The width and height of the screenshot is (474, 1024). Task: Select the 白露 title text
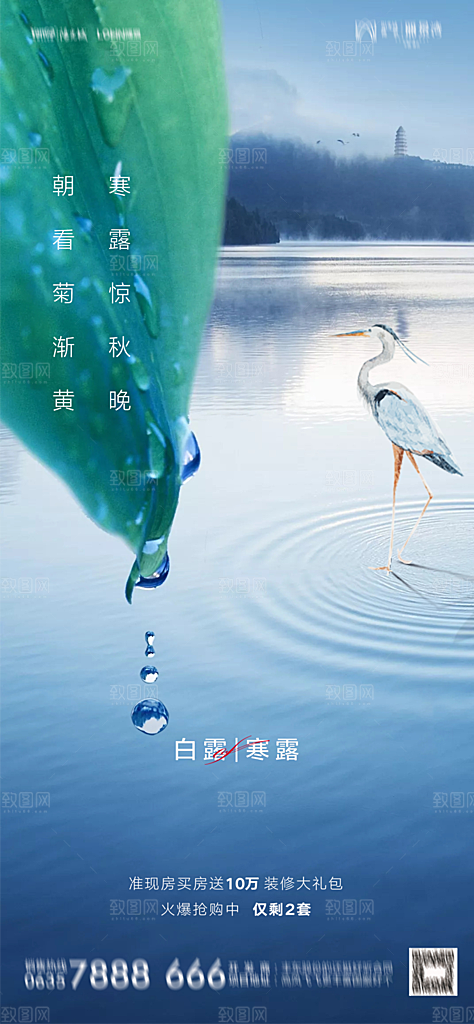click(x=202, y=750)
